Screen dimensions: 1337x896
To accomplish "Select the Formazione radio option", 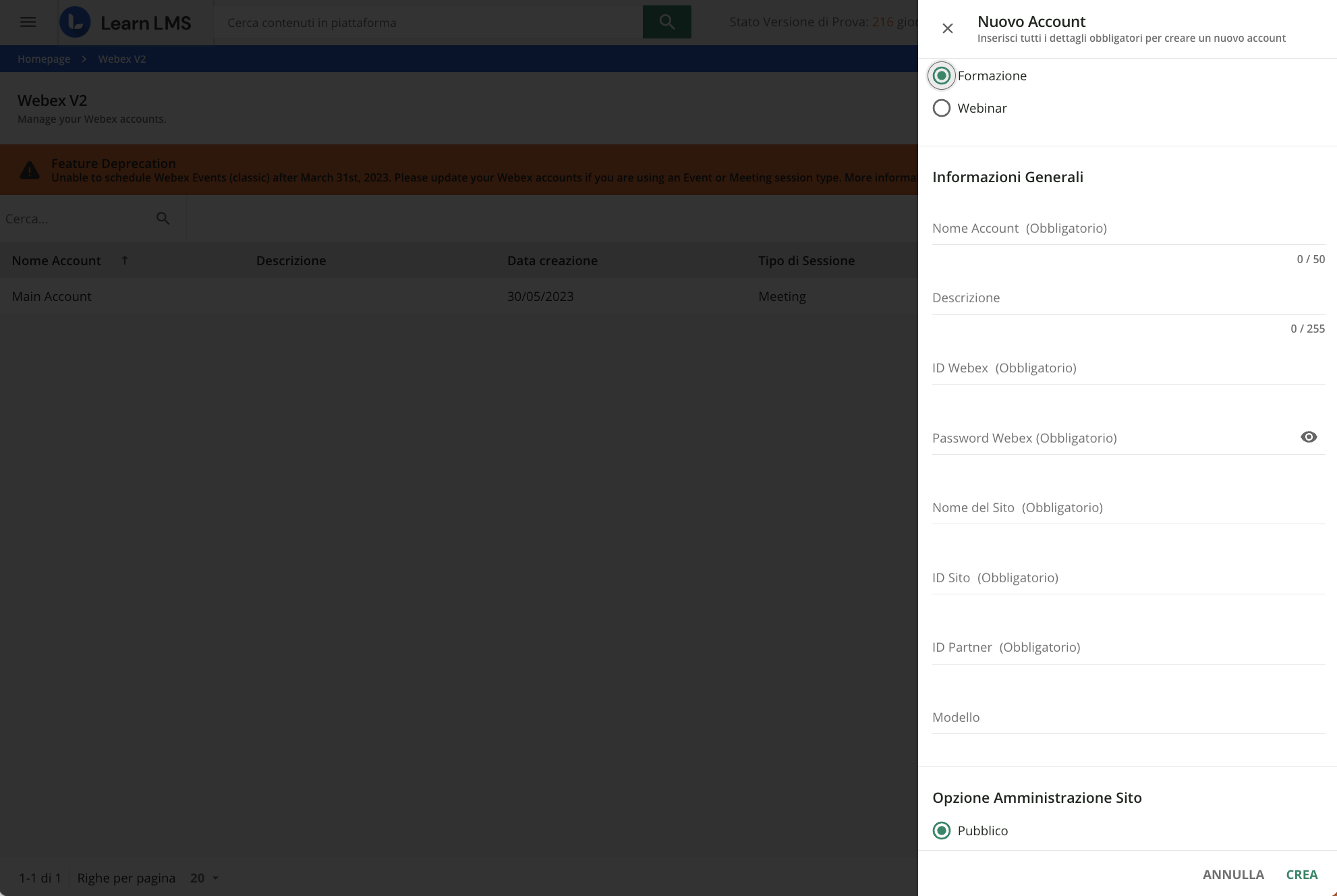I will 942,76.
